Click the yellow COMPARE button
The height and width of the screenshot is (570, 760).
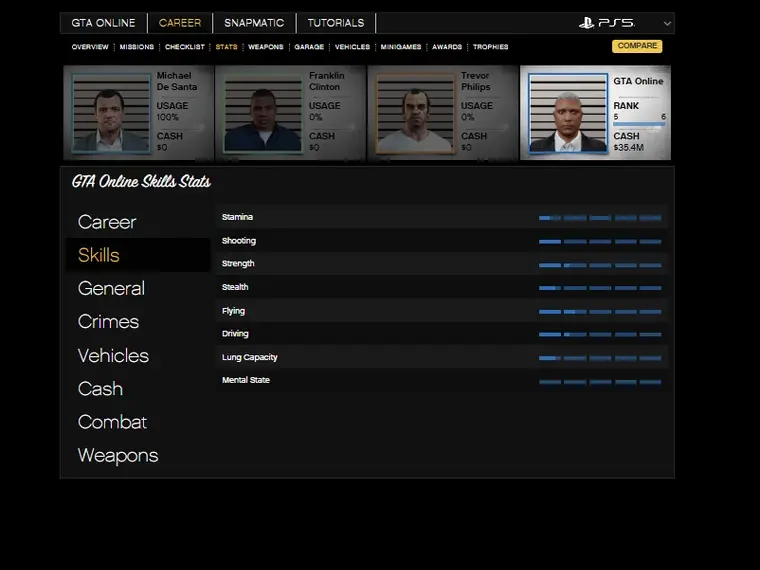coord(637,46)
